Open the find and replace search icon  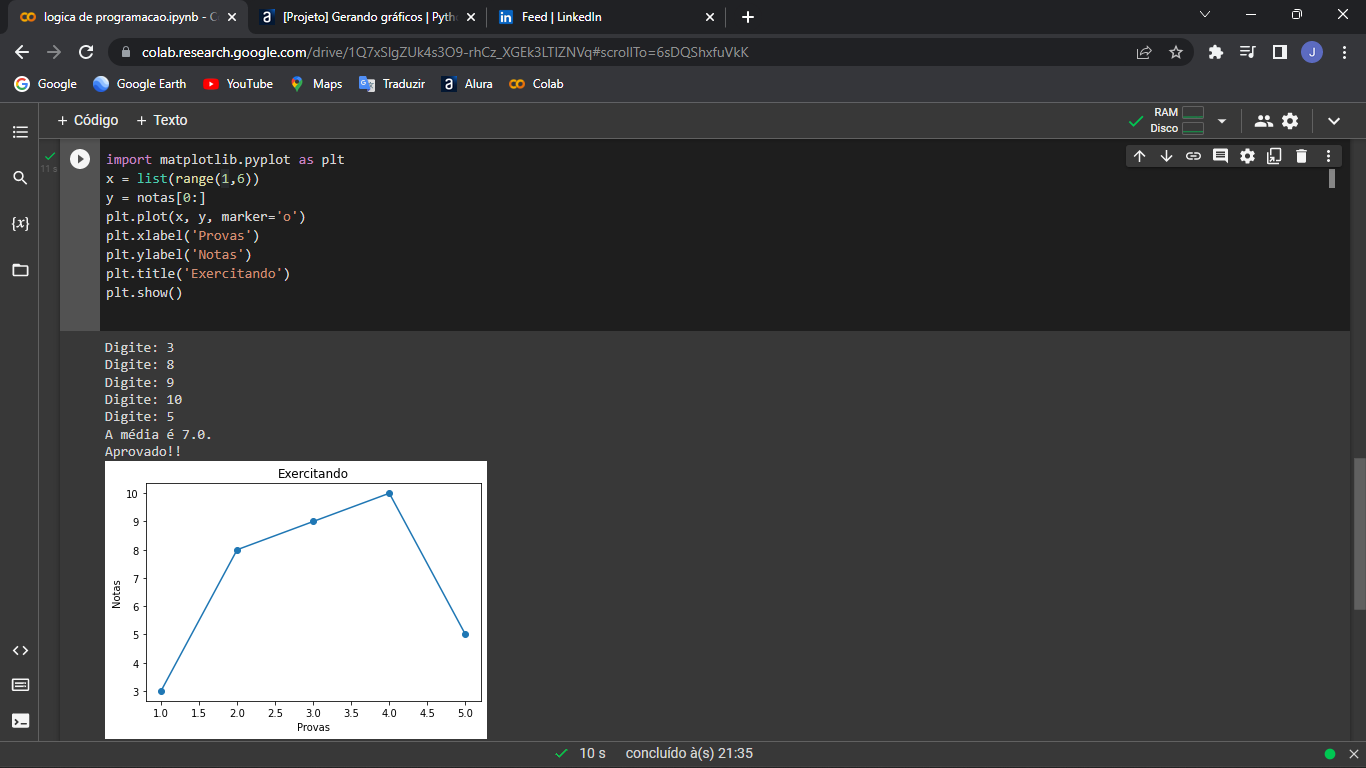coord(20,178)
